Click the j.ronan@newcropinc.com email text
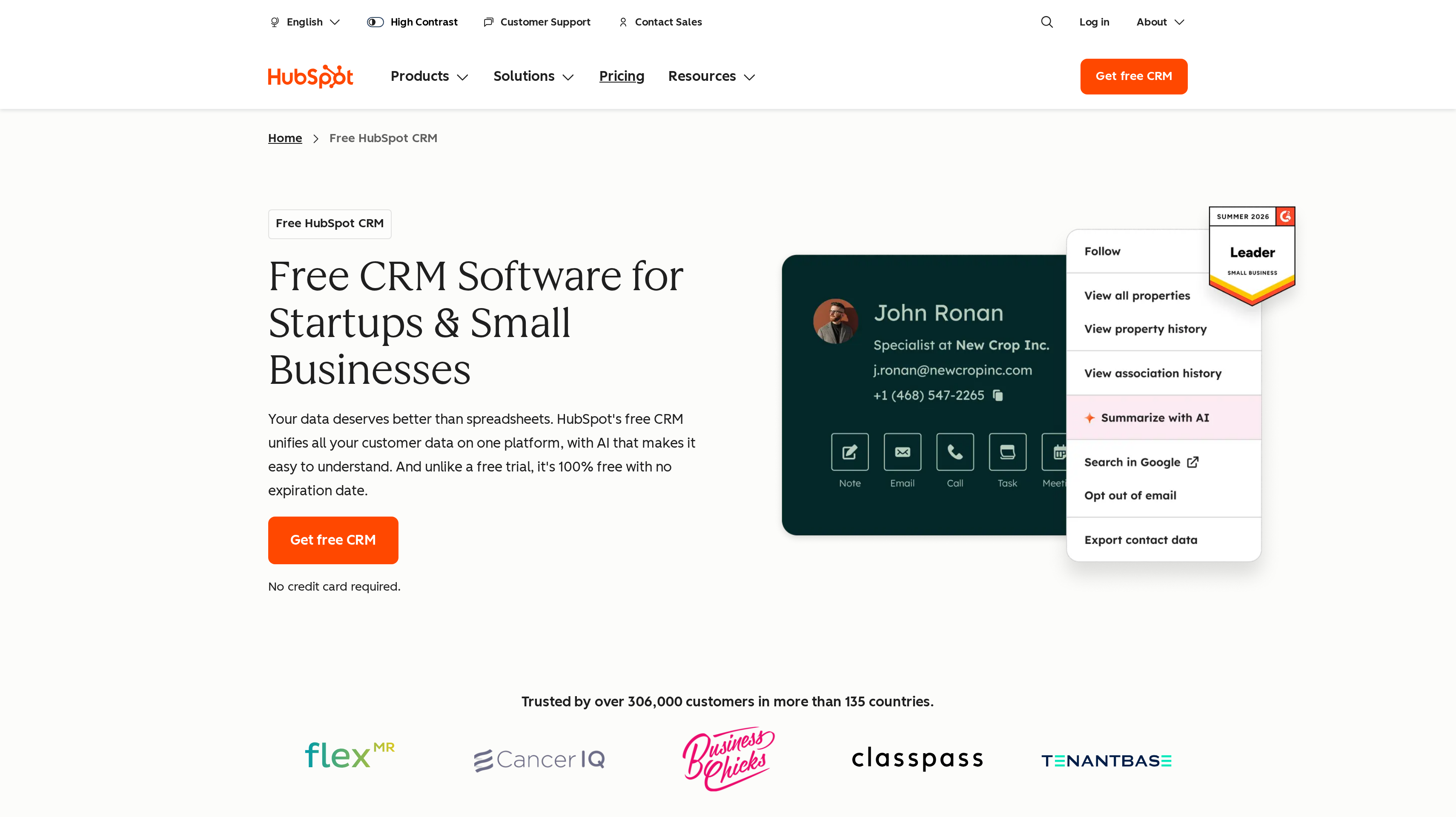The width and height of the screenshot is (1456, 817). click(952, 370)
